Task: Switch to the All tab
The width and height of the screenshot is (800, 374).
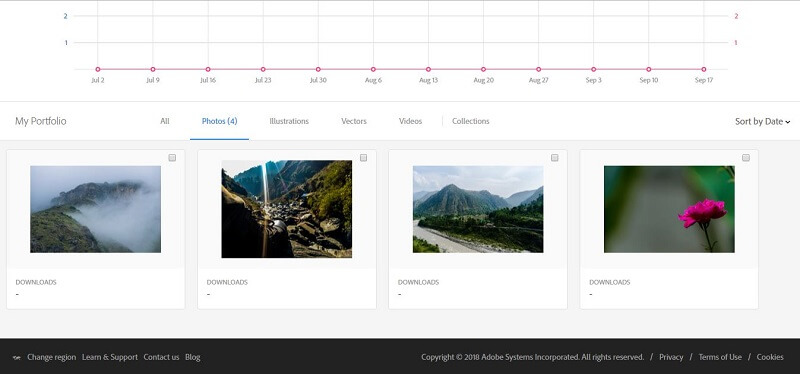Action: (165, 121)
